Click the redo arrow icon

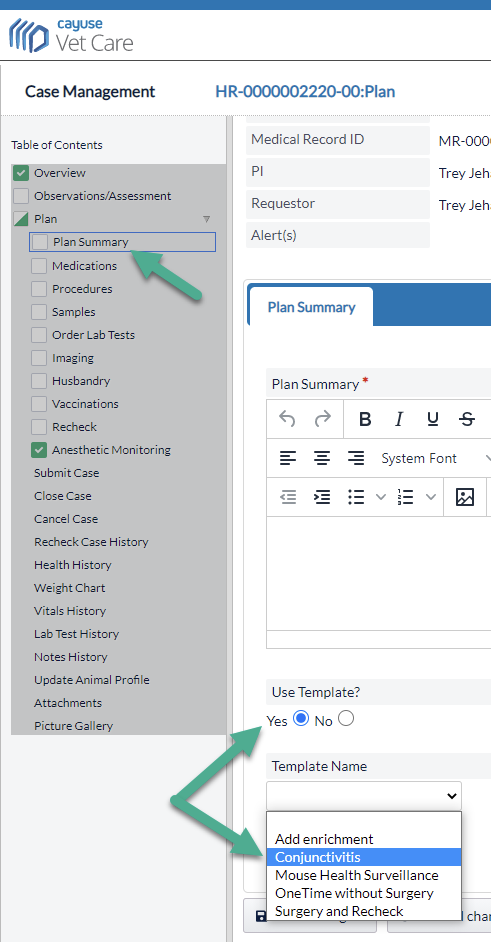(x=323, y=419)
